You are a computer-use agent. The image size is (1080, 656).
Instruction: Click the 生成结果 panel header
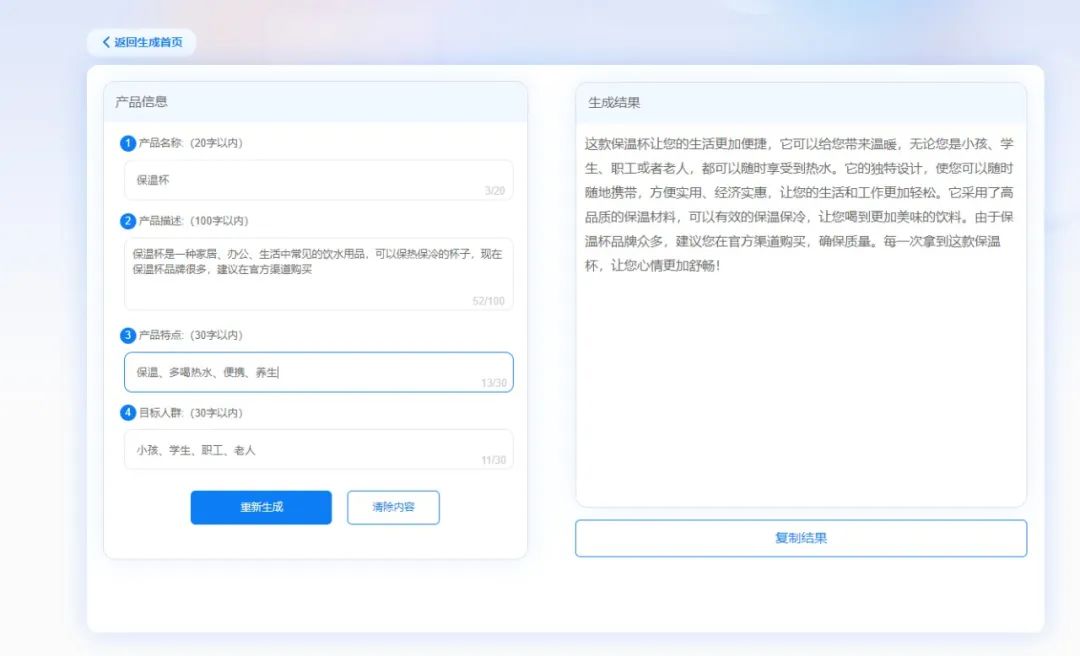point(801,103)
